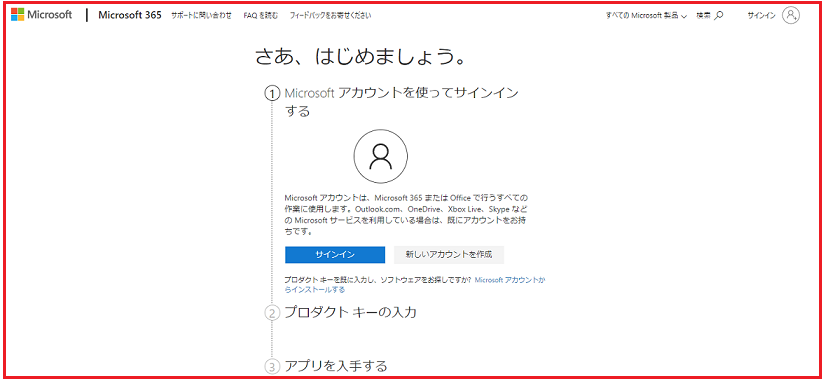This screenshot has width=823, height=381.
Task: Click the account avatar icon in the header
Action: pos(790,15)
